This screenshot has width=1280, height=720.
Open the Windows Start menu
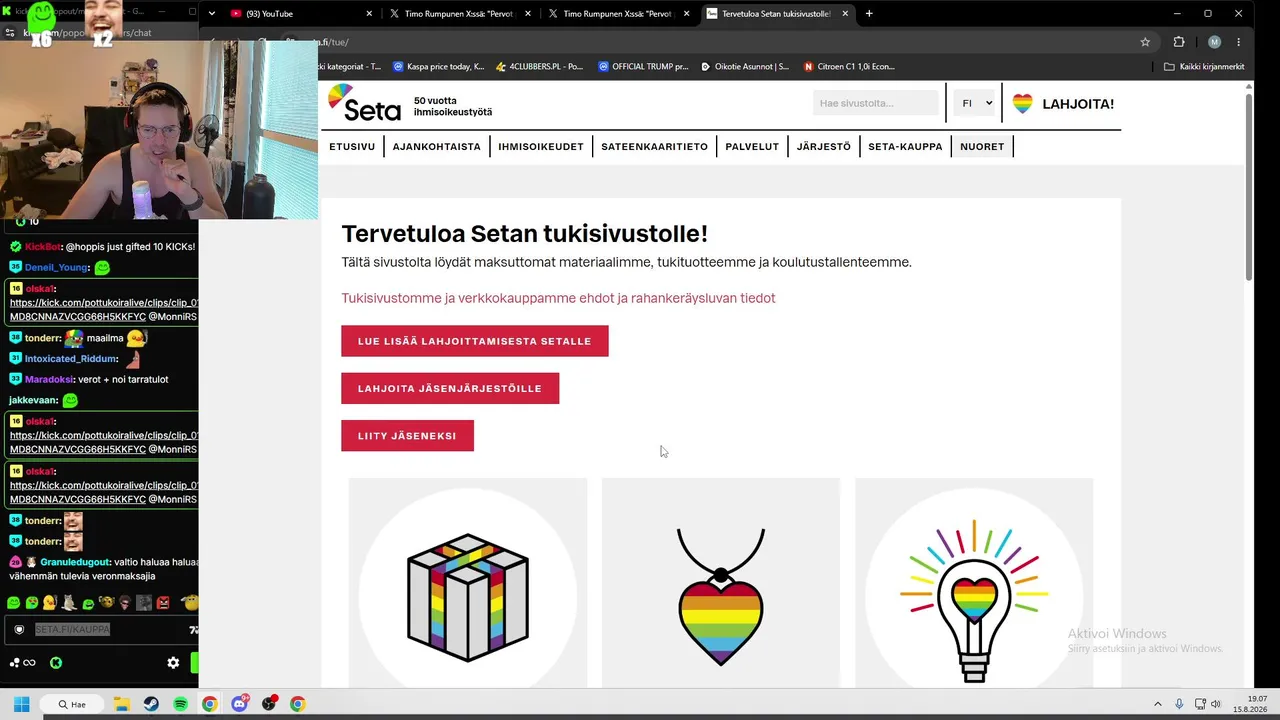[21, 704]
